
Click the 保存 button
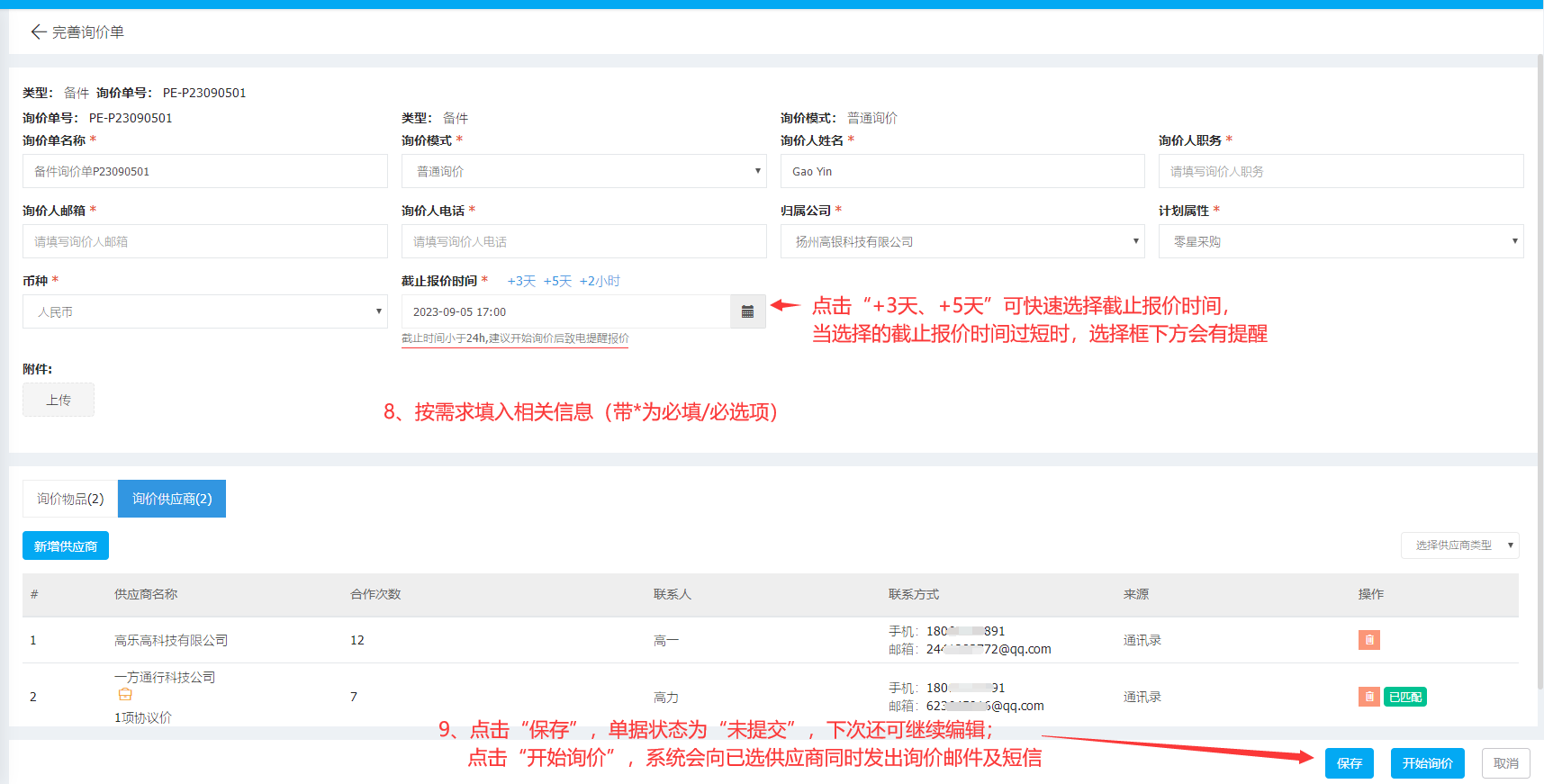point(1350,763)
